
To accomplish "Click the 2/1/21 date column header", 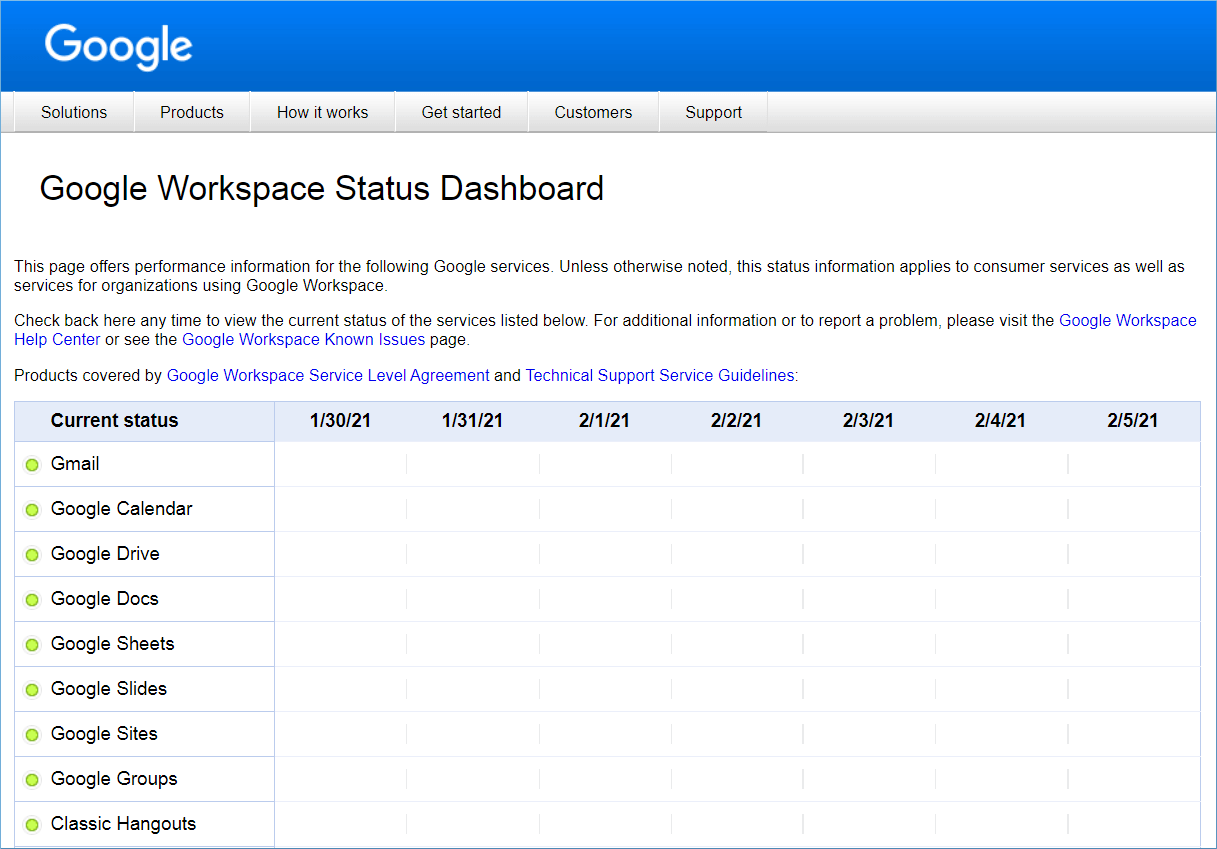I will pyautogui.click(x=605, y=421).
